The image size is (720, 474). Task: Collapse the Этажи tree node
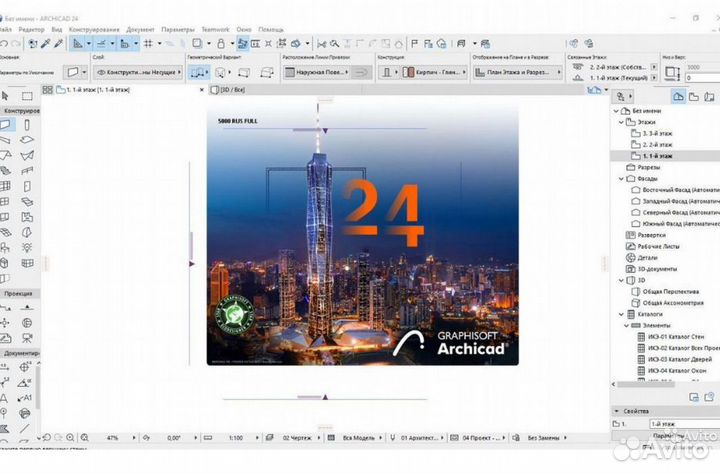pyautogui.click(x=621, y=122)
